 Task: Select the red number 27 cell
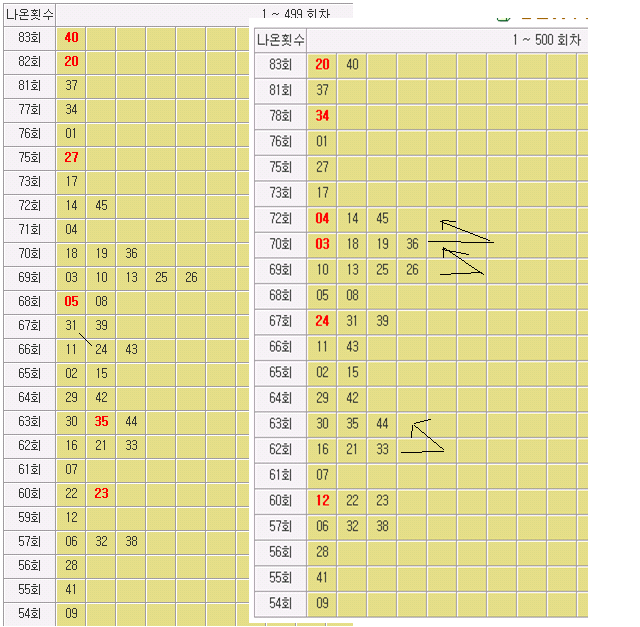pyautogui.click(x=71, y=157)
